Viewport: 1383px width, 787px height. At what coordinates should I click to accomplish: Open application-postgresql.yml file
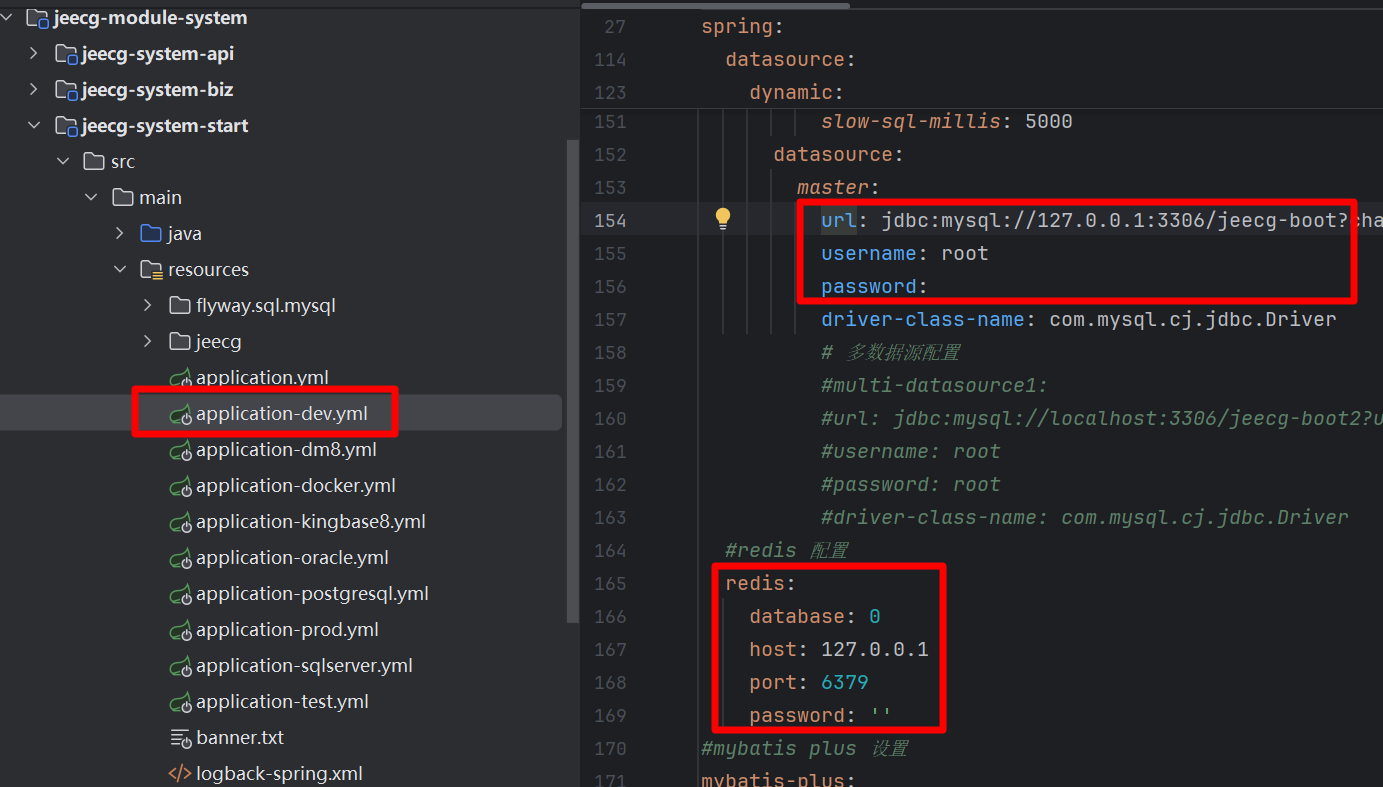tap(312, 594)
